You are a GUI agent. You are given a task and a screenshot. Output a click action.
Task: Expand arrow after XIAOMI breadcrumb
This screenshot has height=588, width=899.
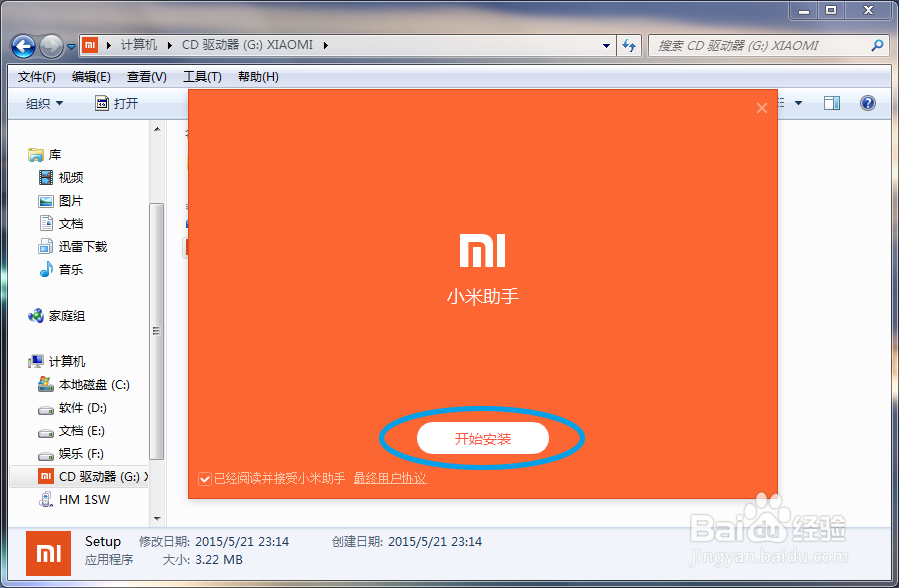(x=326, y=45)
